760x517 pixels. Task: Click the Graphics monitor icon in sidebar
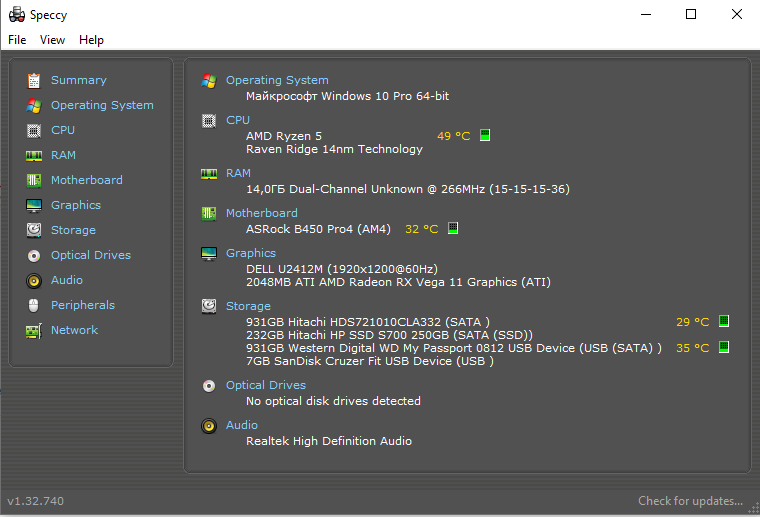tap(34, 205)
